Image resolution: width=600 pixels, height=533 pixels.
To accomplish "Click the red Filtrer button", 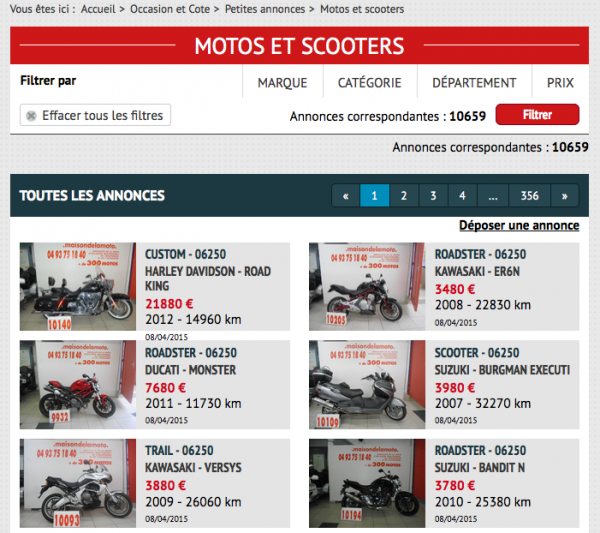I will click(537, 114).
